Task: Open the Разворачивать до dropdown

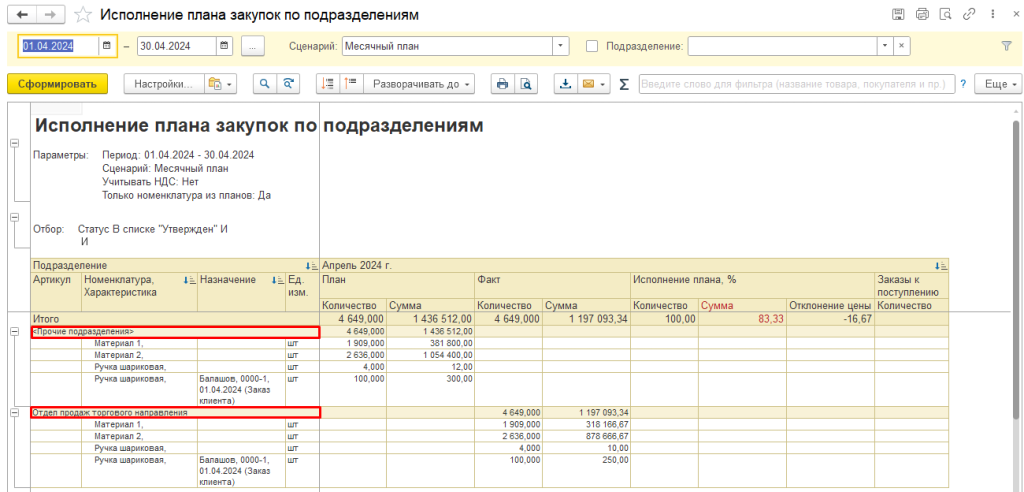Action: tap(420, 85)
